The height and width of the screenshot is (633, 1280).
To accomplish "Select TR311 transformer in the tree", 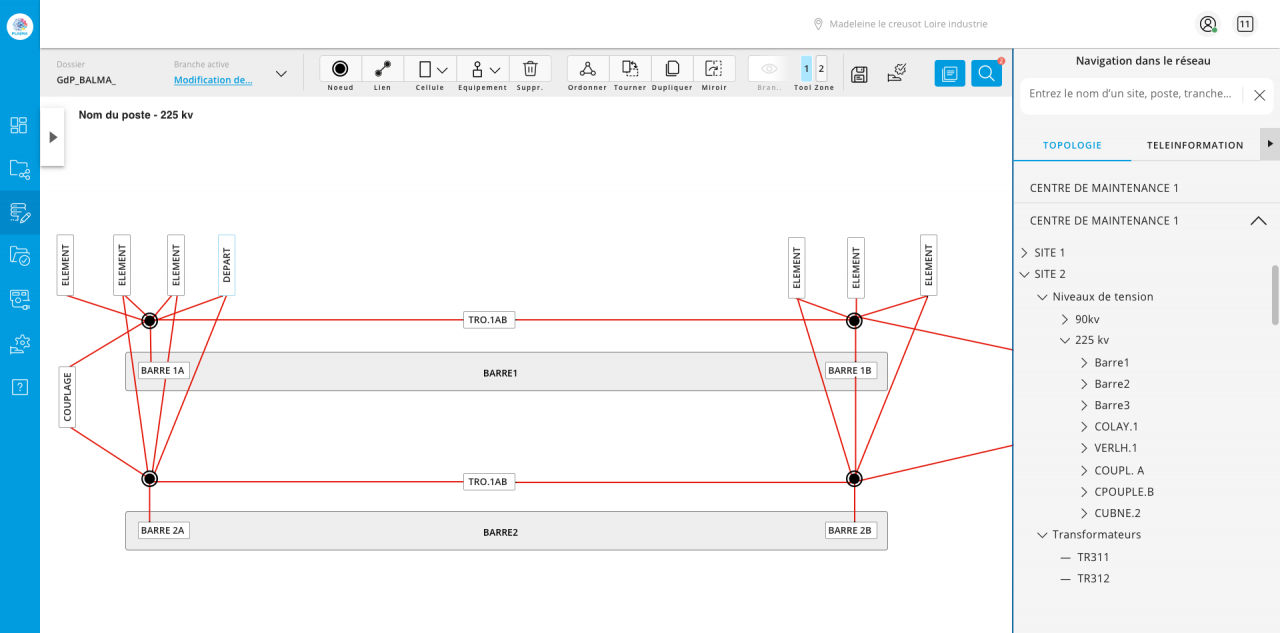I will [x=1092, y=557].
